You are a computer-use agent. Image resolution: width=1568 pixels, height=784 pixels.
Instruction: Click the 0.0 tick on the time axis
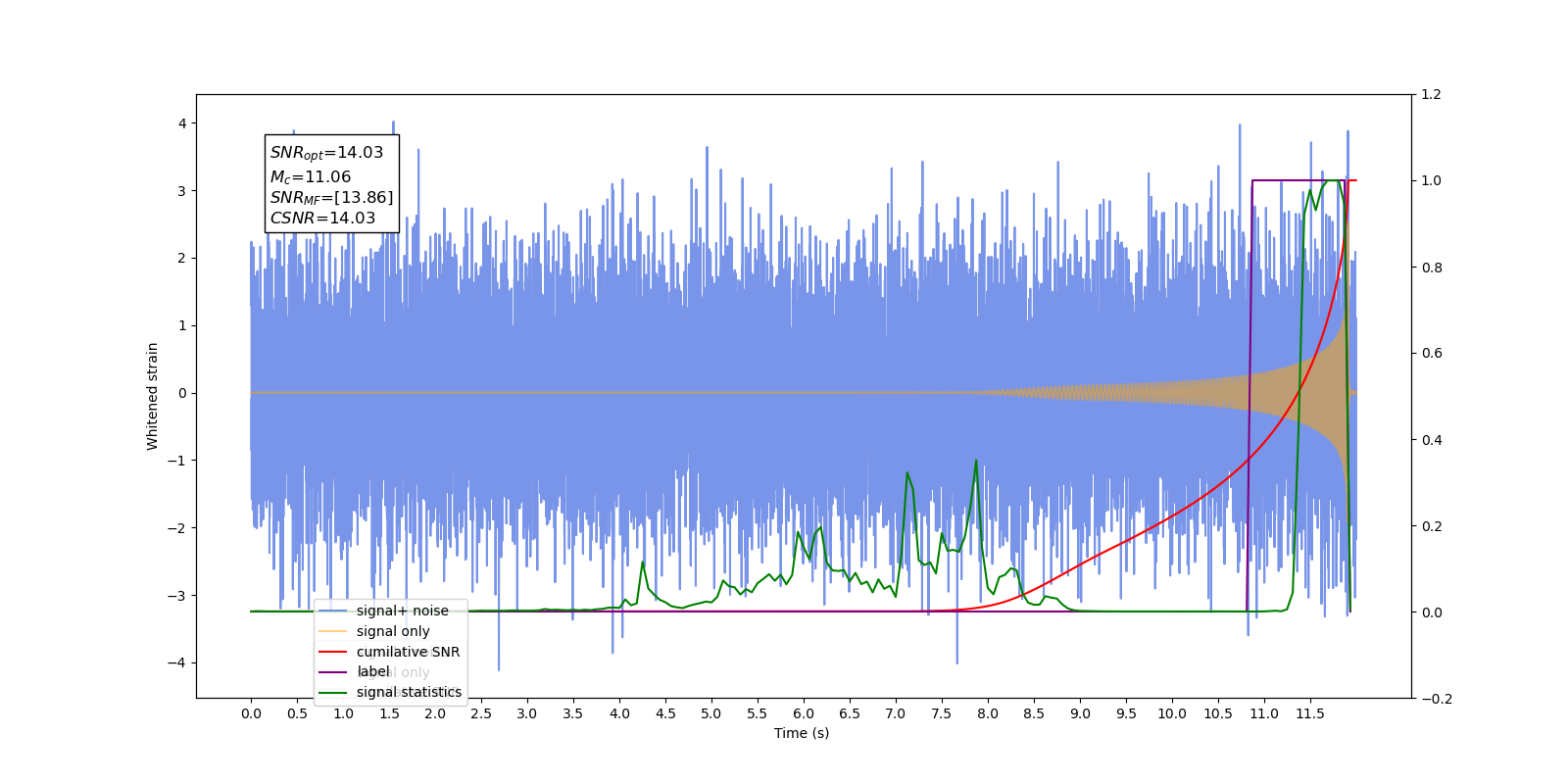(x=251, y=713)
